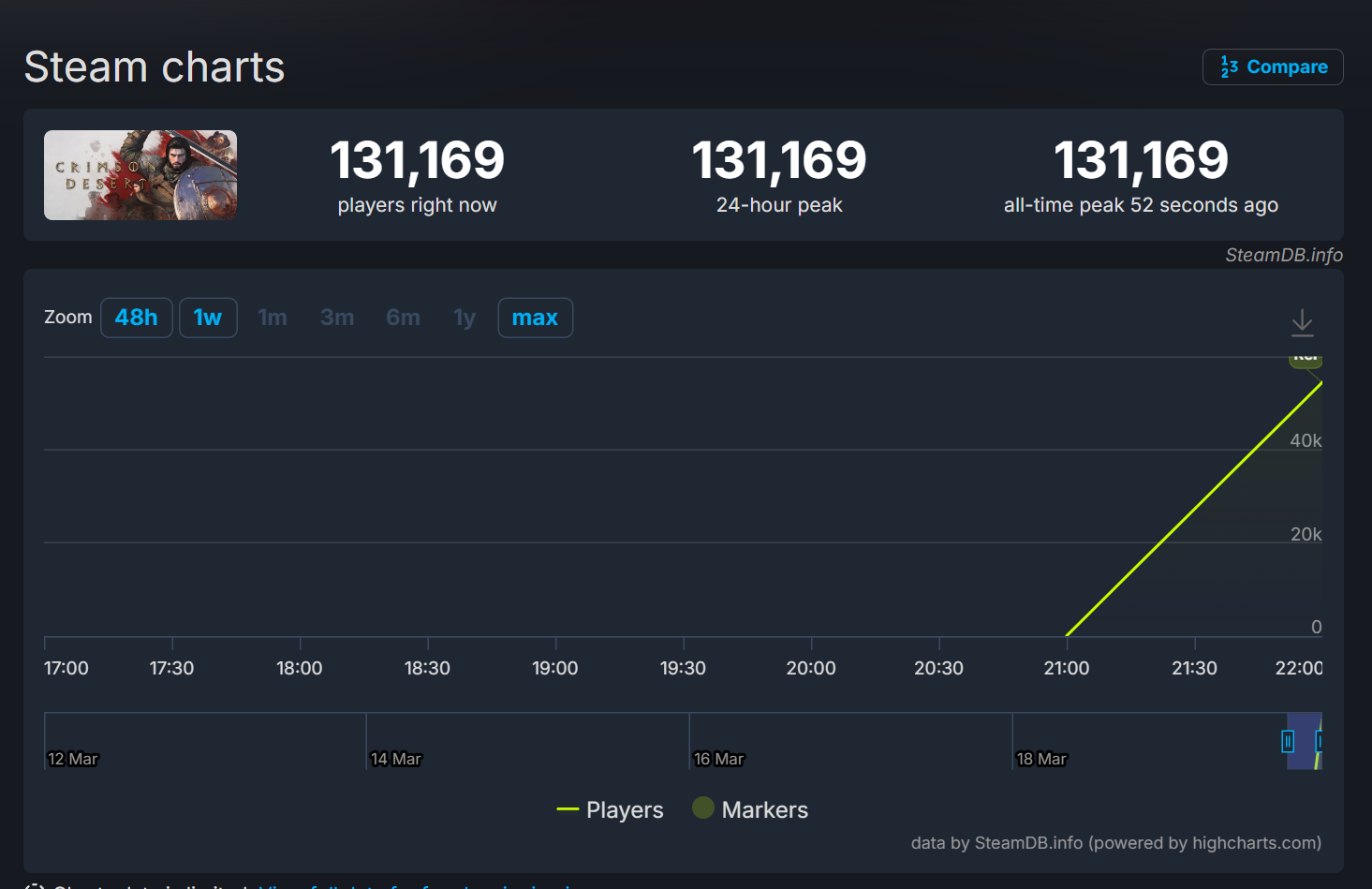Screen dimensions: 1372x889
Task: Select the max zoom range
Action: click(535, 318)
